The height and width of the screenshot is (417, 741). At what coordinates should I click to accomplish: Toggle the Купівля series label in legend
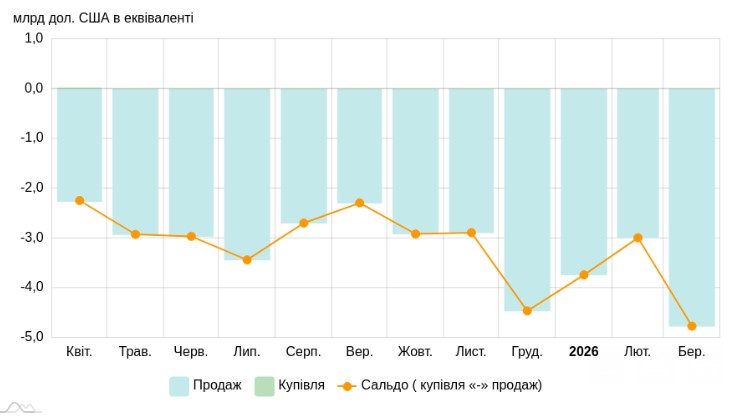[x=301, y=385]
